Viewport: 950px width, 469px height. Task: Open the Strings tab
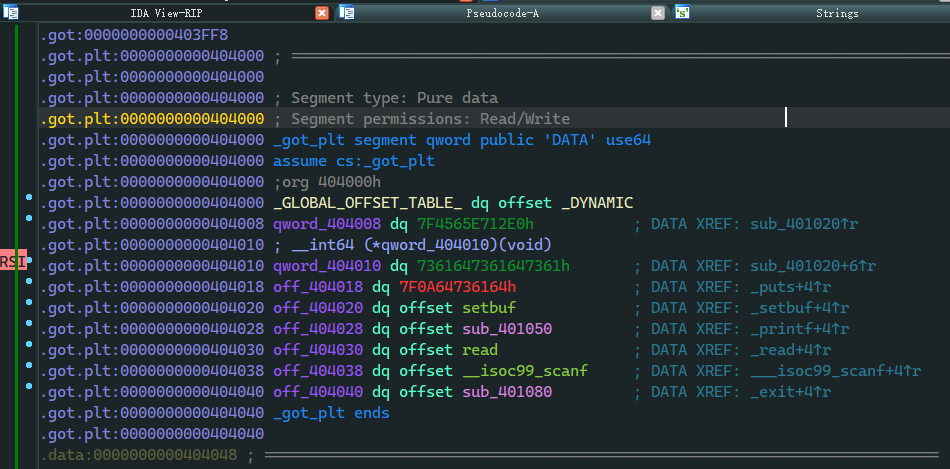(x=836, y=13)
